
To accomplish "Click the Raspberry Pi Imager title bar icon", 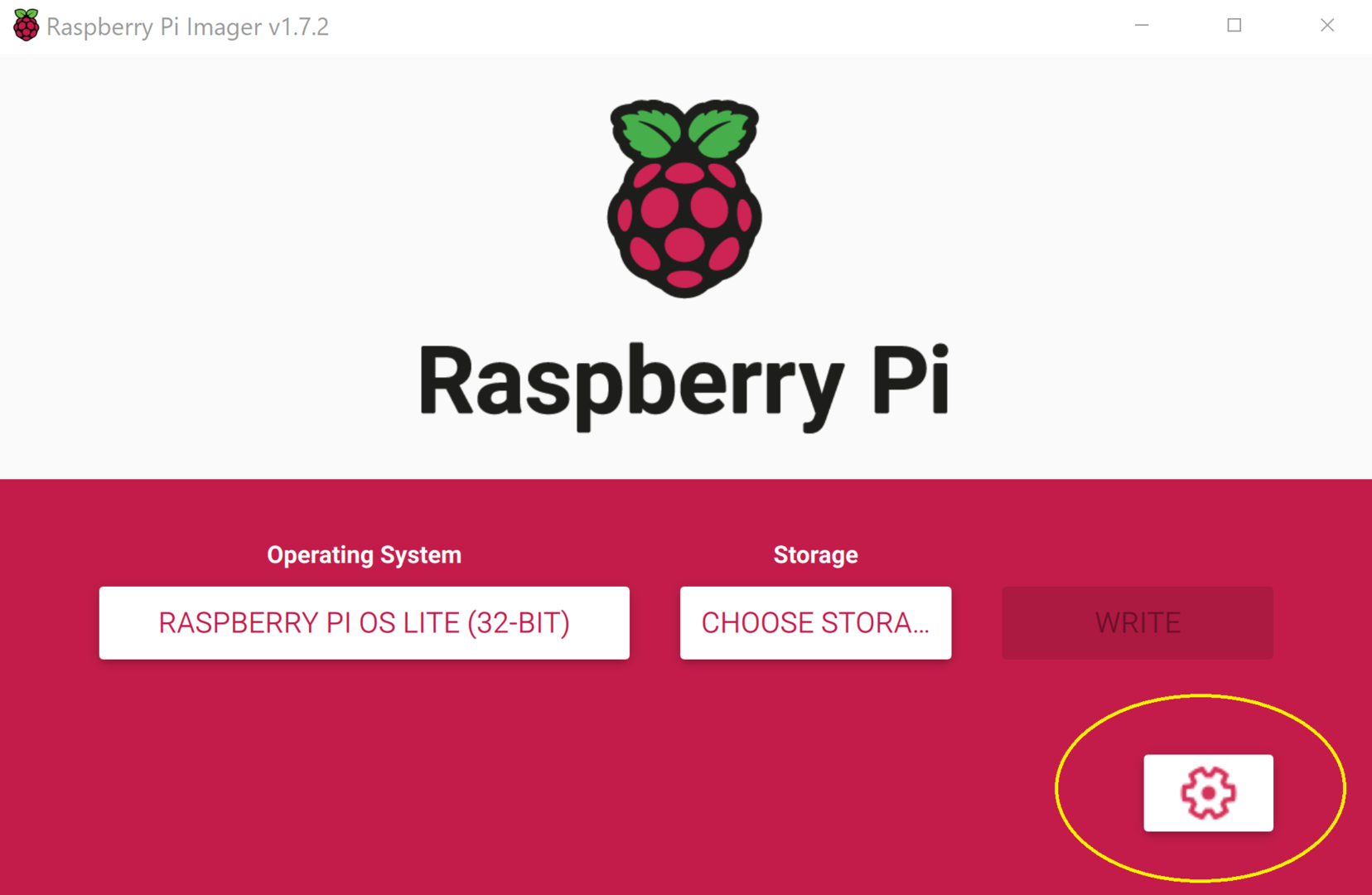I will pyautogui.click(x=26, y=26).
